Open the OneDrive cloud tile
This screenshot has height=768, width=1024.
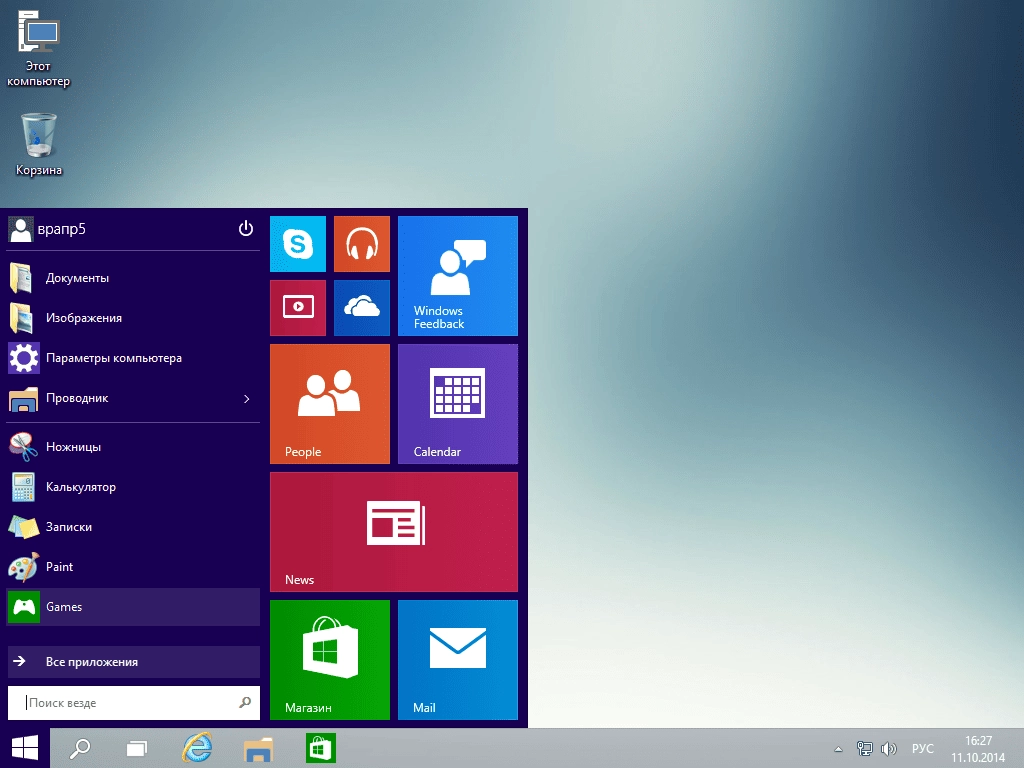[362, 308]
